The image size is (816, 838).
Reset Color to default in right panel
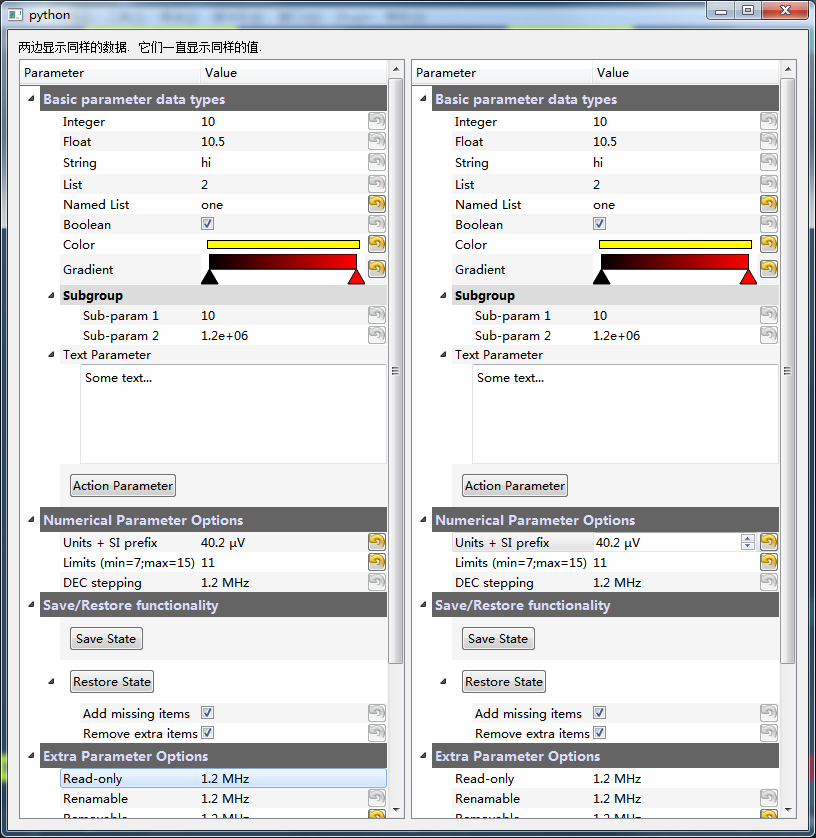(x=769, y=244)
